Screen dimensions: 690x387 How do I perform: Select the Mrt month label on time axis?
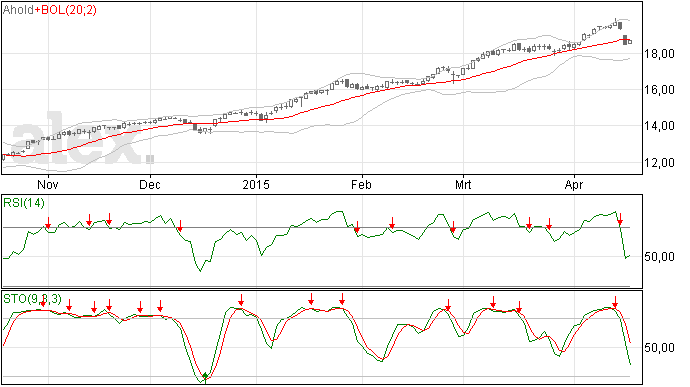tap(463, 184)
